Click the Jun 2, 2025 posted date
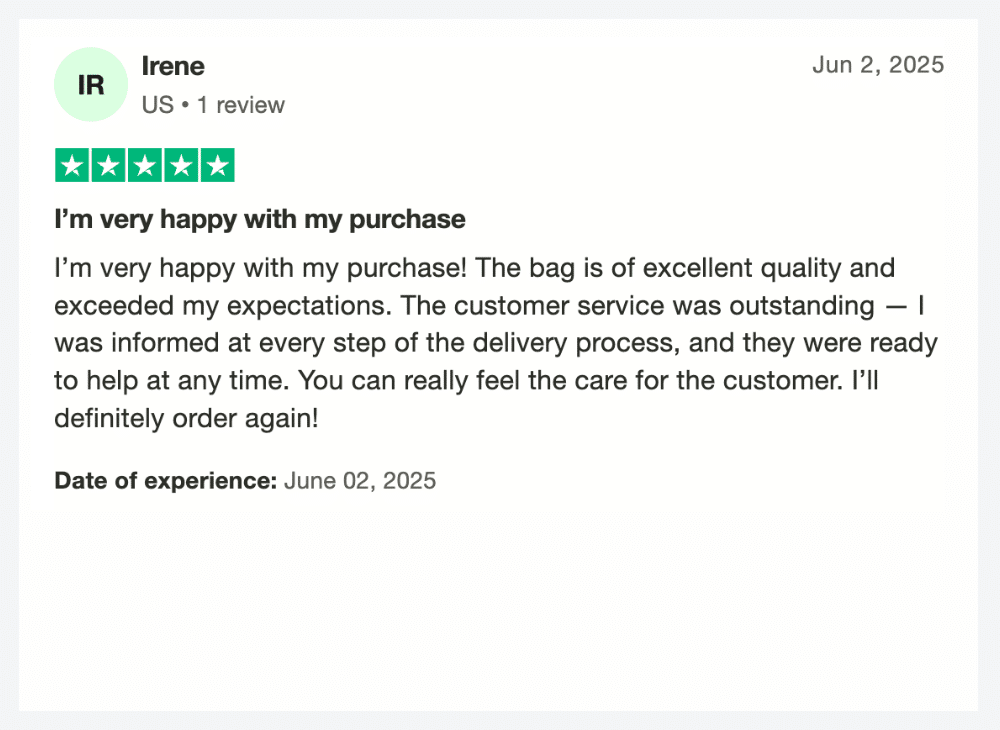Viewport: 1000px width, 730px height. [878, 65]
